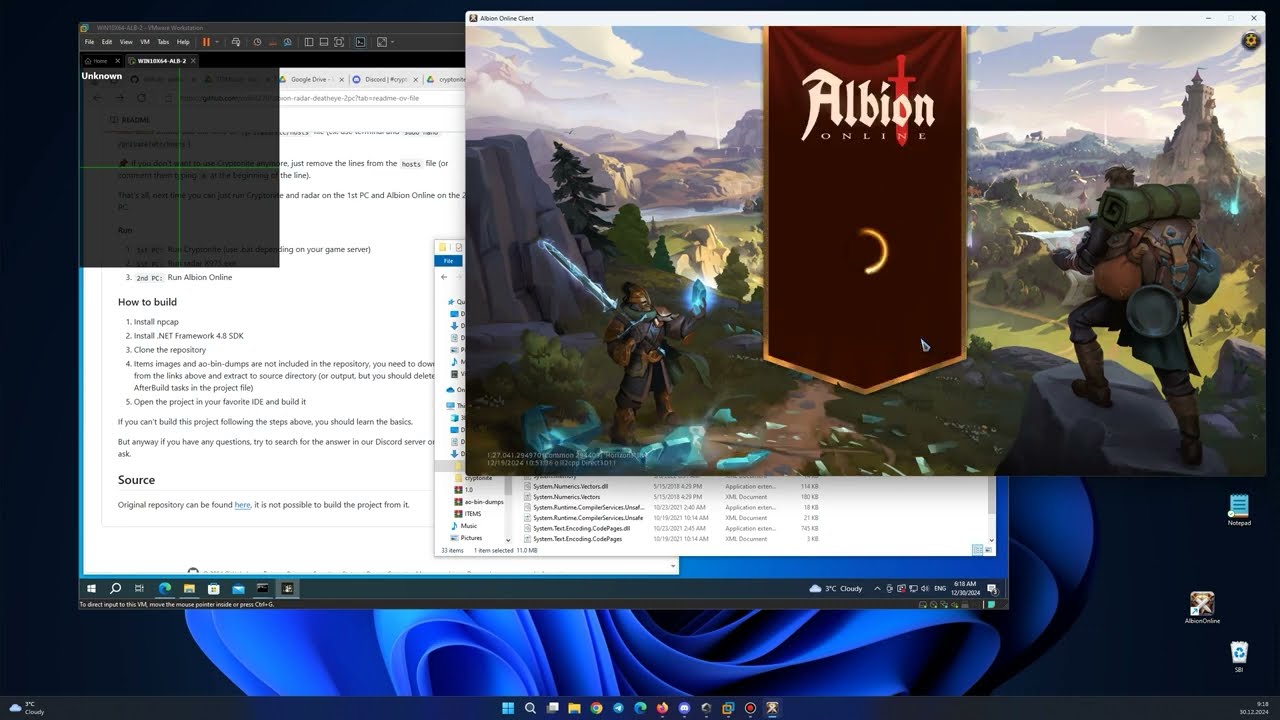Viewport: 1280px width, 720px height.
Task: Open the host taskbar Search icon
Action: click(530, 708)
